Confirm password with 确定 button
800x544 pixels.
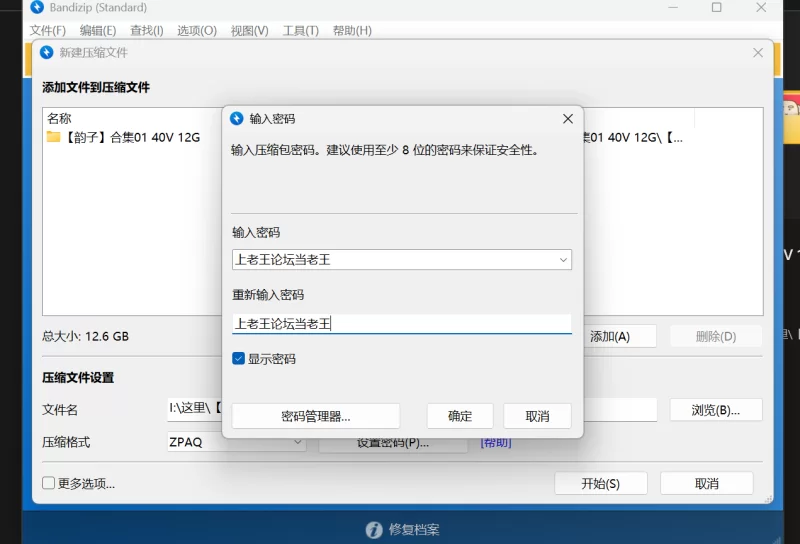pyautogui.click(x=460, y=416)
